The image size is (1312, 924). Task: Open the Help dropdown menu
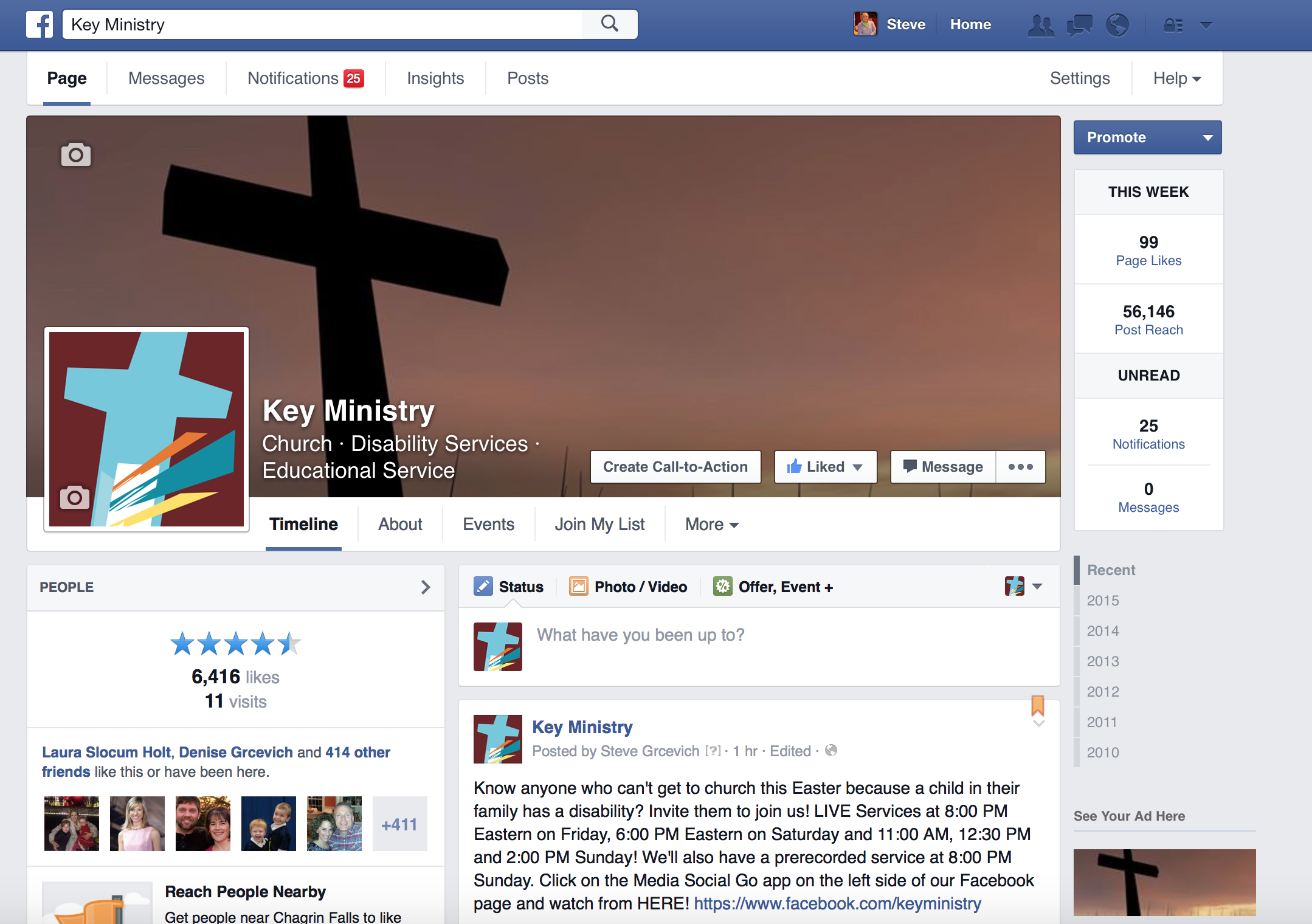point(1176,78)
